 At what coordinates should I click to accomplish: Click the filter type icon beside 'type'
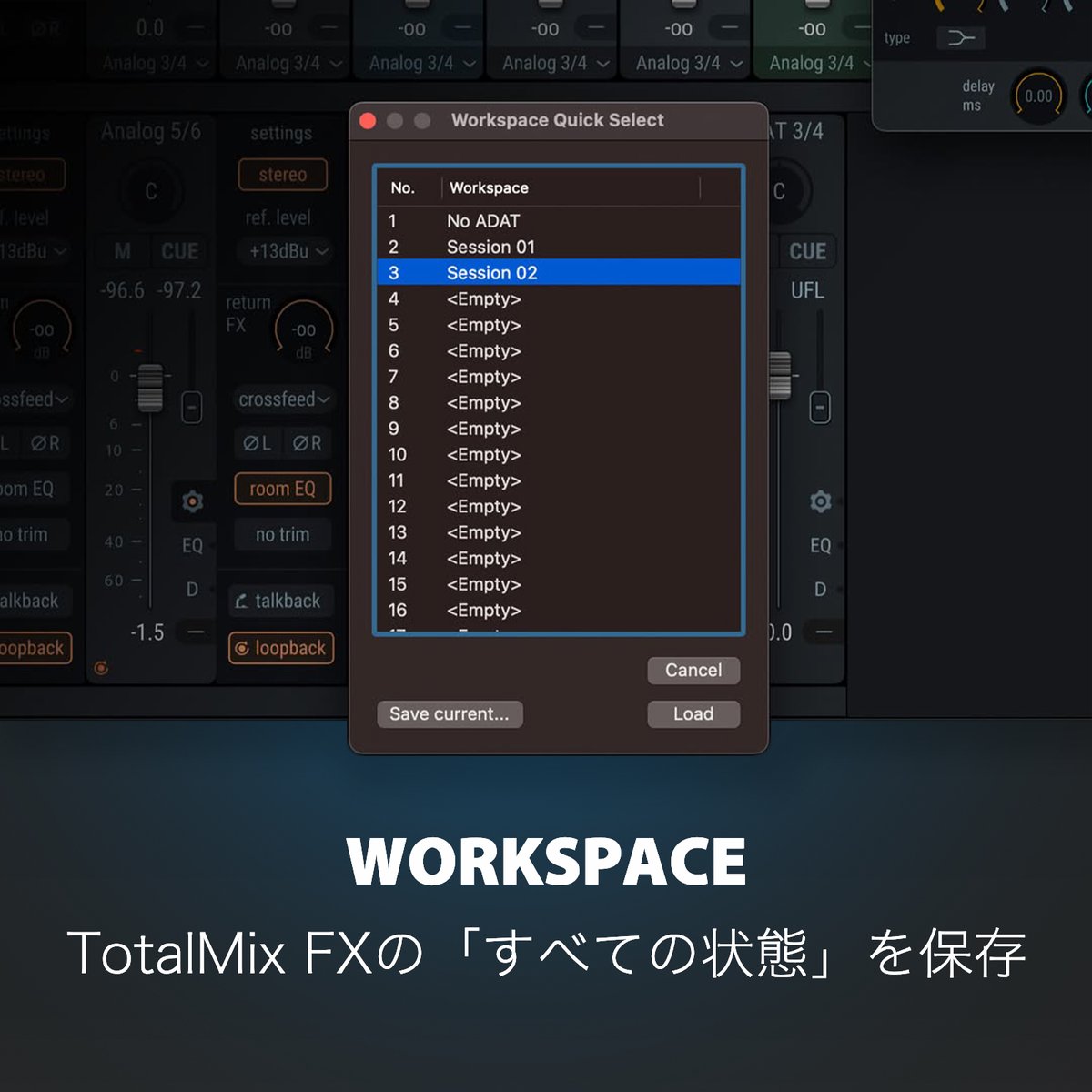coord(960,38)
